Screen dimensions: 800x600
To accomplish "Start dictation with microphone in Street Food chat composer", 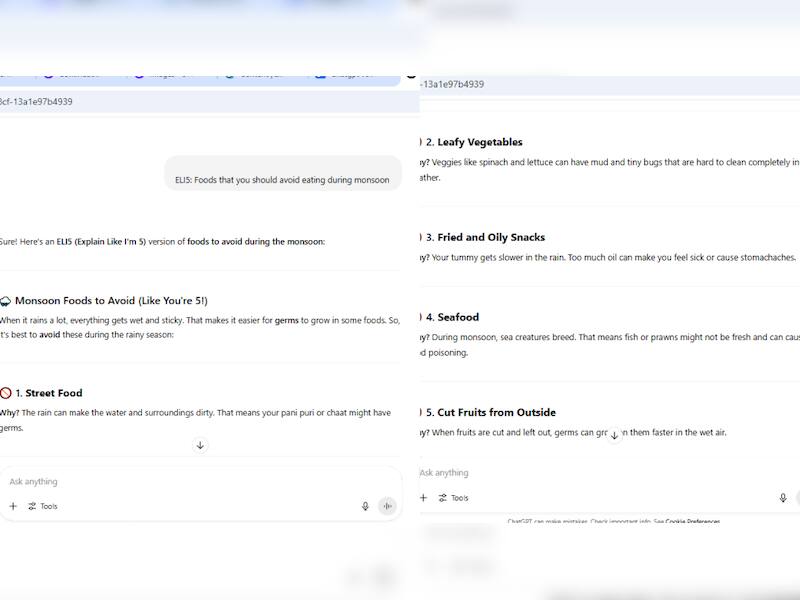I will click(365, 506).
